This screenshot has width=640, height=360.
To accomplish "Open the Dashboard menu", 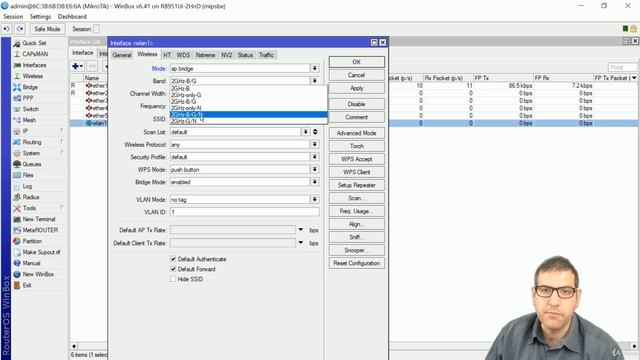I will pyautogui.click(x=72, y=17).
